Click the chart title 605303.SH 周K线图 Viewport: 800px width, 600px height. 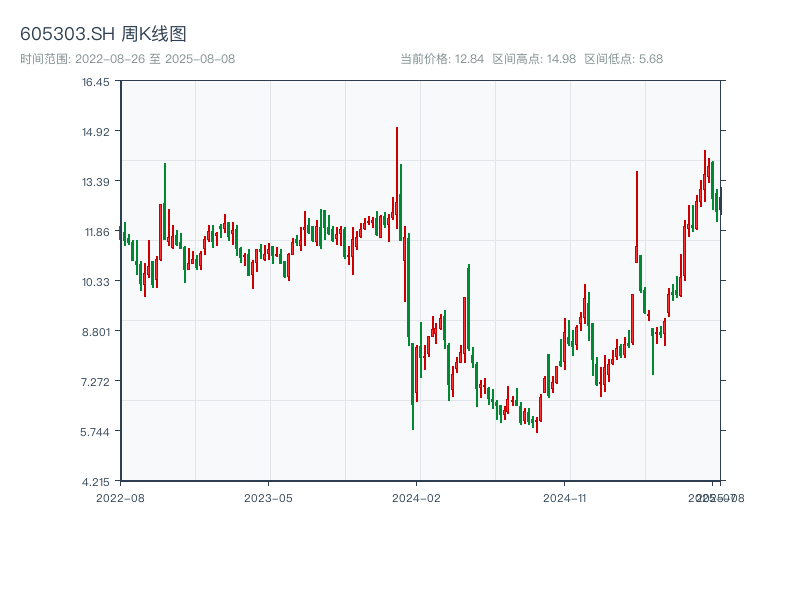click(103, 35)
